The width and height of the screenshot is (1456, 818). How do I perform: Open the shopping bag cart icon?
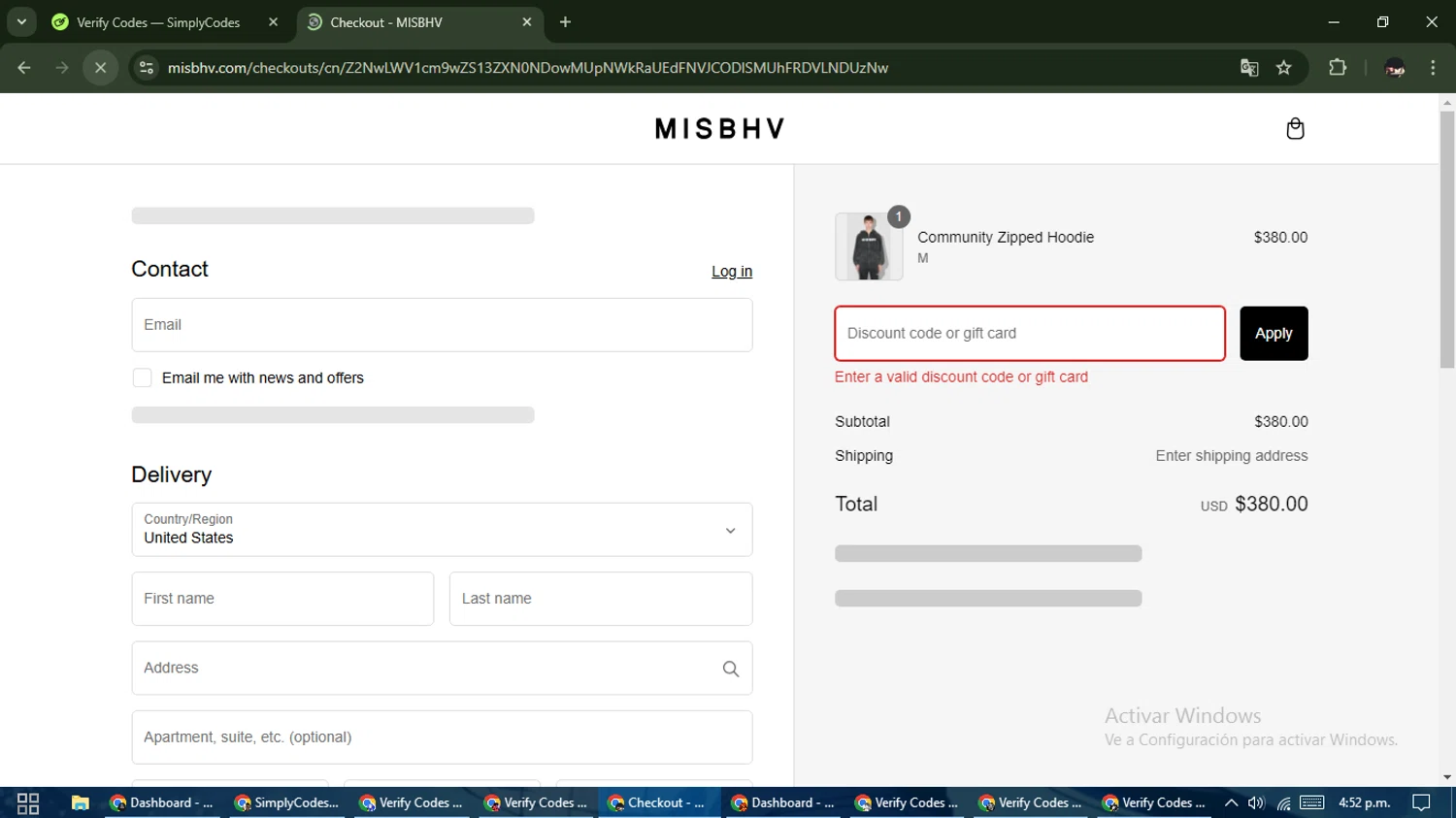click(x=1295, y=129)
